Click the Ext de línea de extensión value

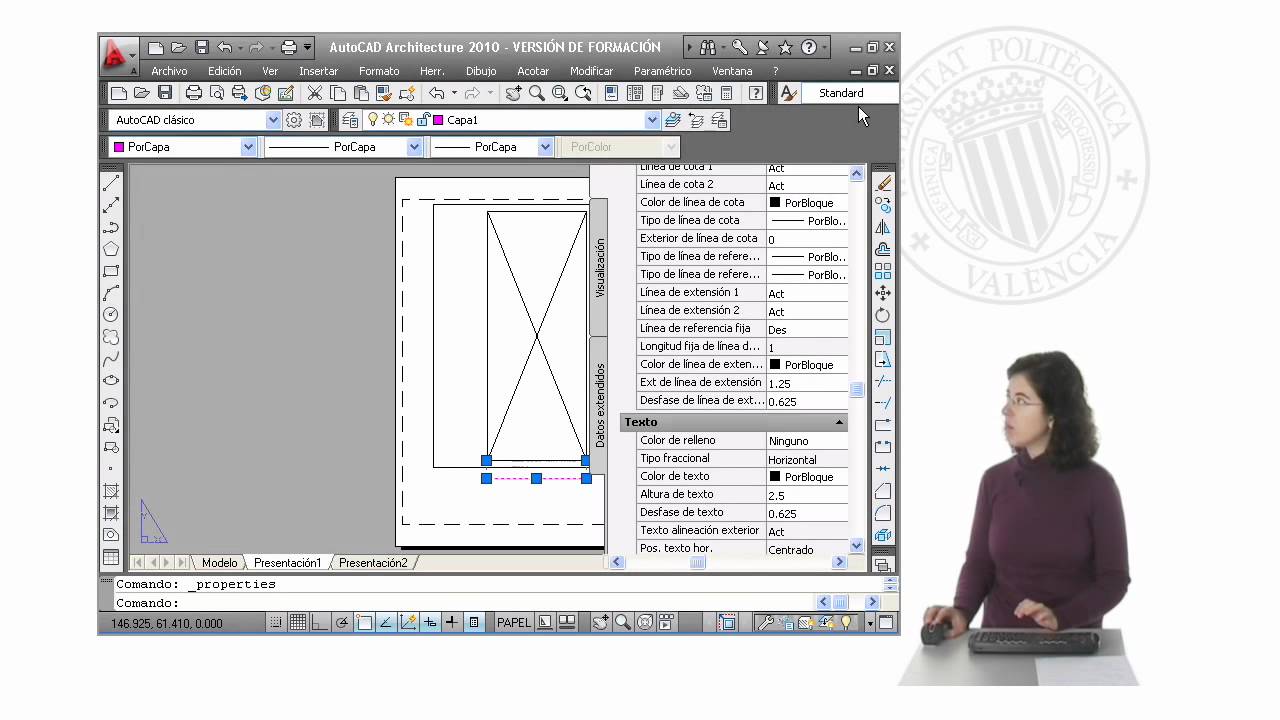point(806,383)
